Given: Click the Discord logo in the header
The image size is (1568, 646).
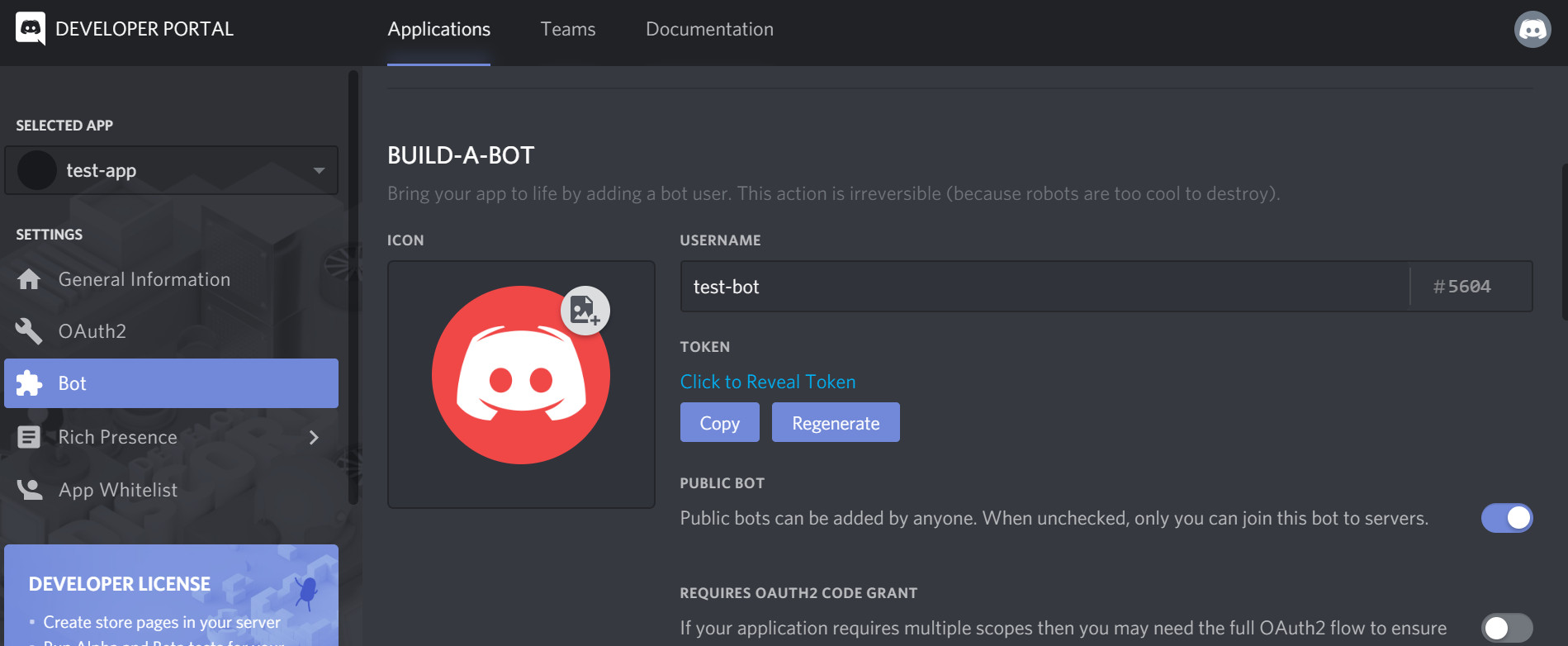Looking at the screenshot, I should tap(31, 29).
